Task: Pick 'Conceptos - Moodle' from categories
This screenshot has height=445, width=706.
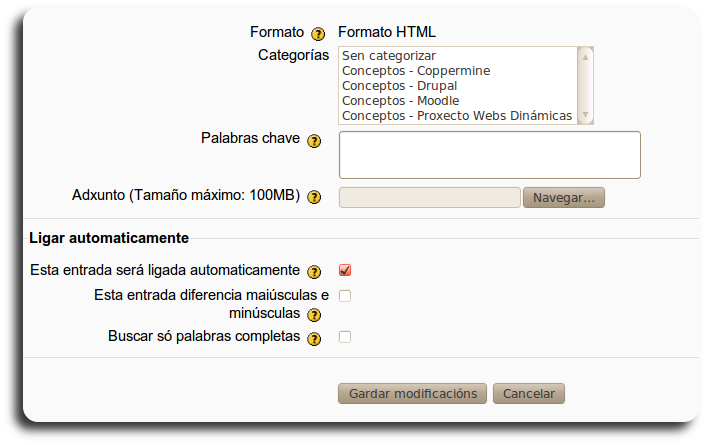Action: [x=400, y=101]
